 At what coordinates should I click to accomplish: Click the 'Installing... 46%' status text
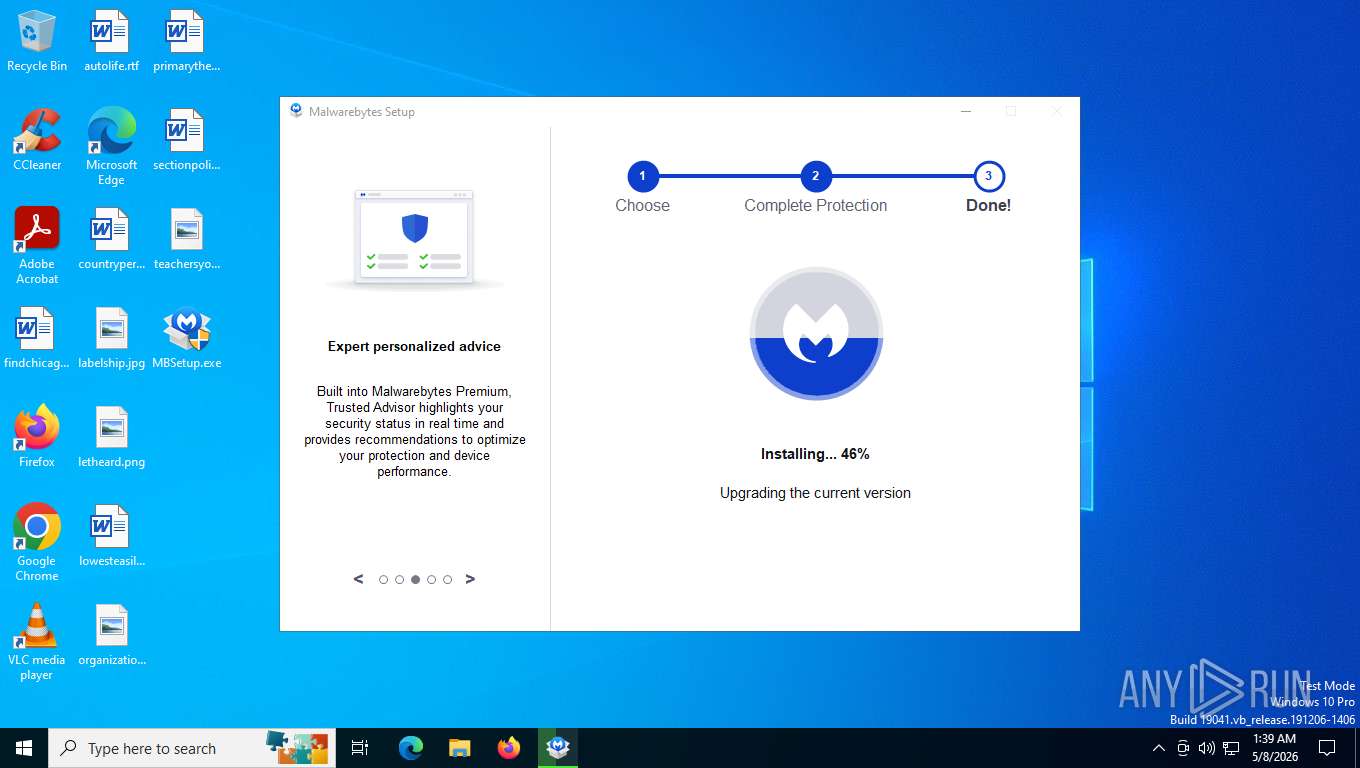[x=815, y=454]
